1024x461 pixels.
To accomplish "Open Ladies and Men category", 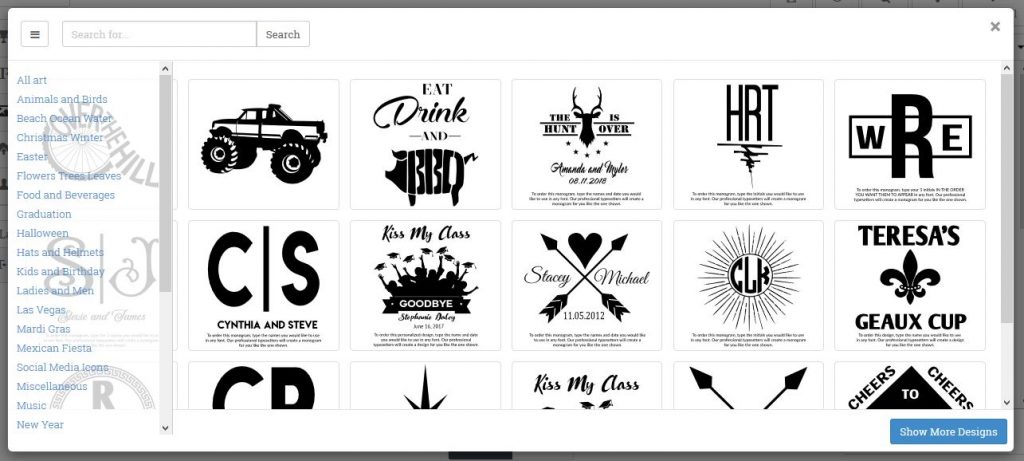I will point(55,291).
